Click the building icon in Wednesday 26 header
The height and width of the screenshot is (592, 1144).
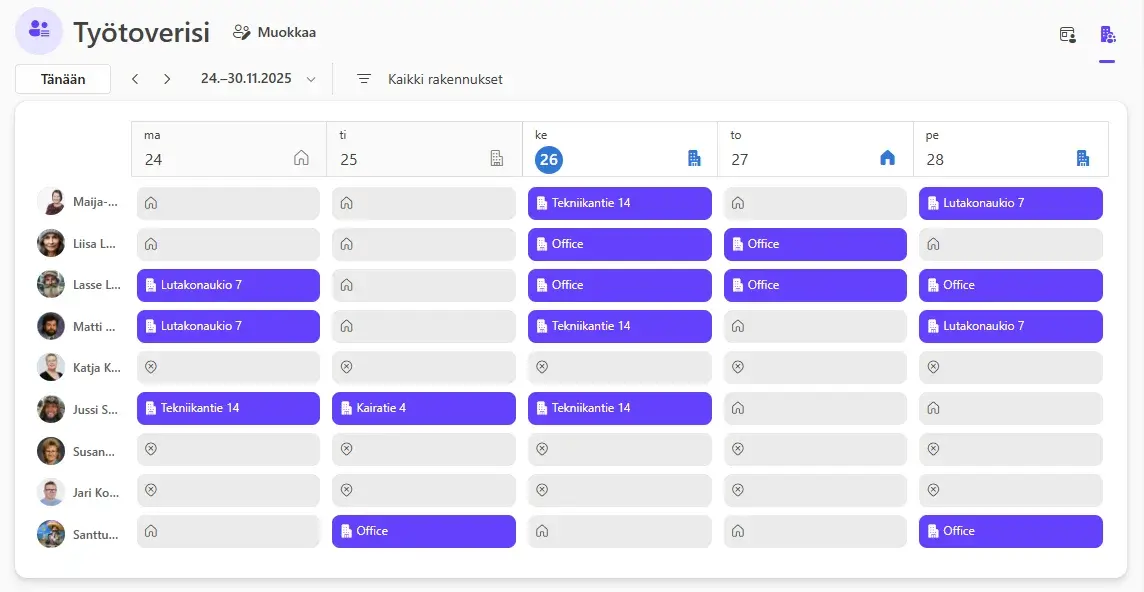click(694, 158)
